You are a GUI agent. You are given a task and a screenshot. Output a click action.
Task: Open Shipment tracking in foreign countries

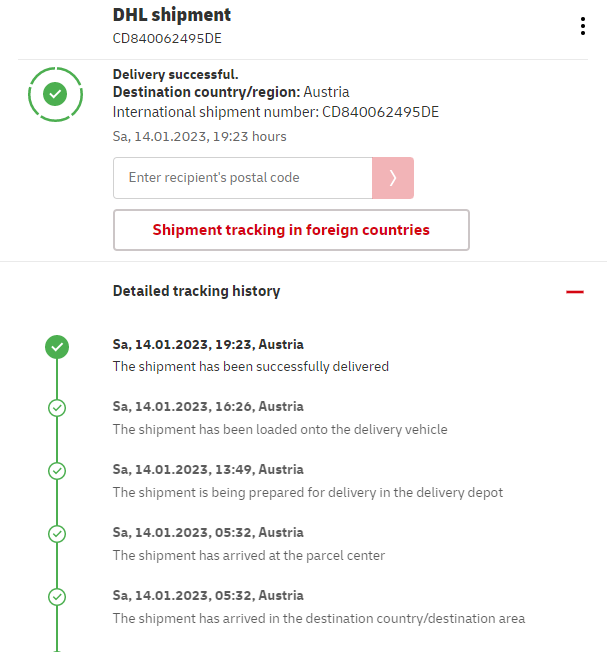[x=291, y=230]
